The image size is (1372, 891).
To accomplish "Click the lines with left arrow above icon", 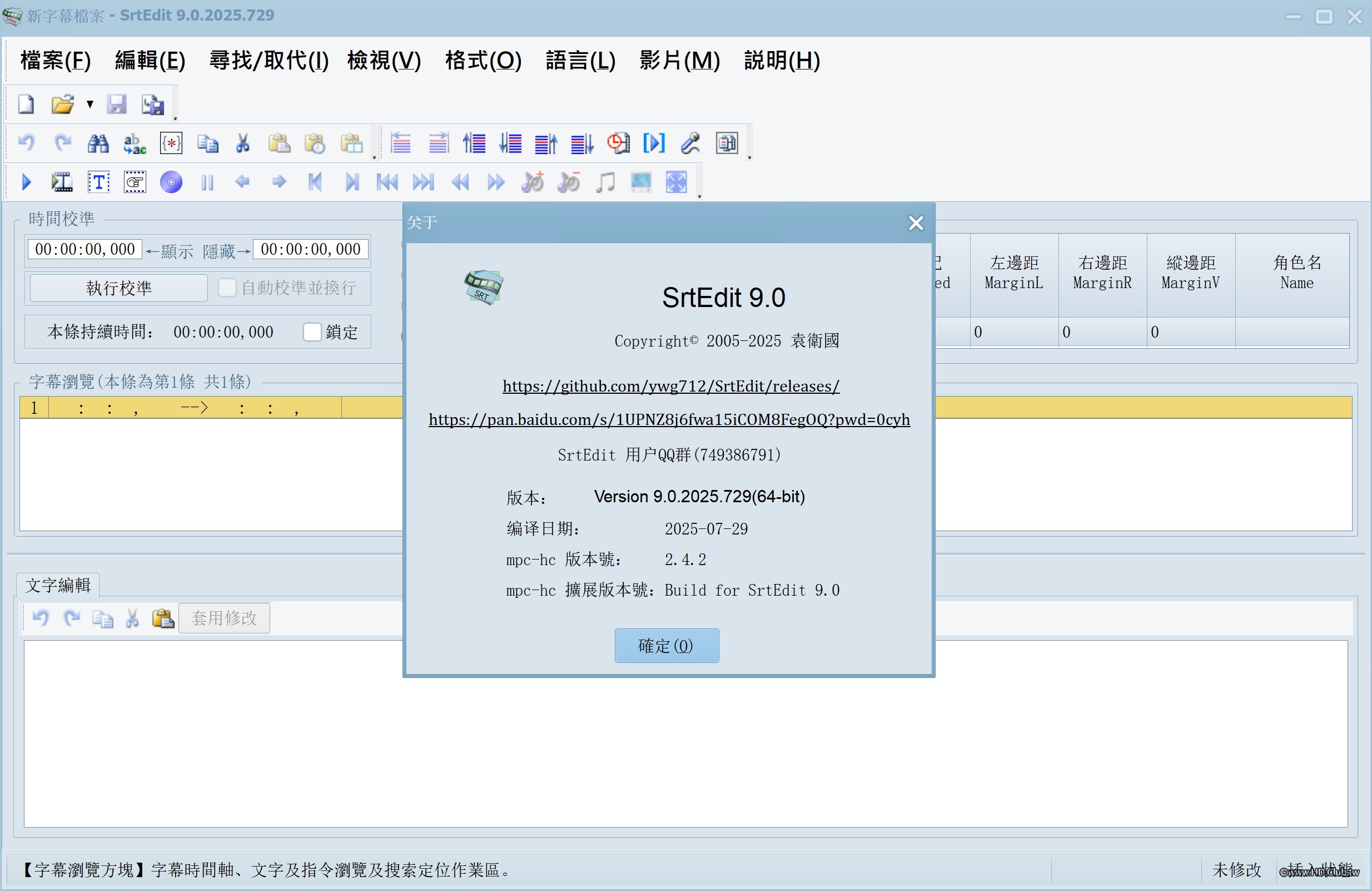I will point(401,143).
